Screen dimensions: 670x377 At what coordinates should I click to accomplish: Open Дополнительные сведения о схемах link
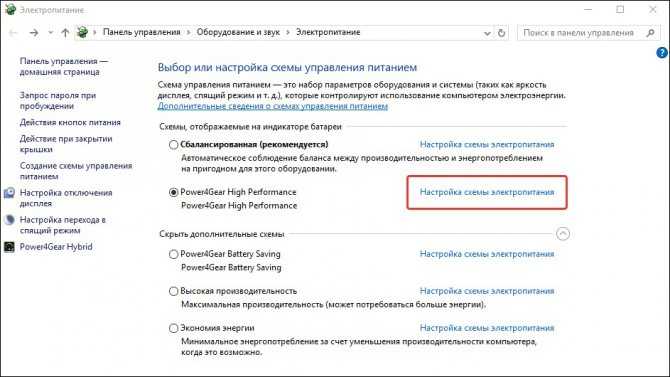(273, 106)
